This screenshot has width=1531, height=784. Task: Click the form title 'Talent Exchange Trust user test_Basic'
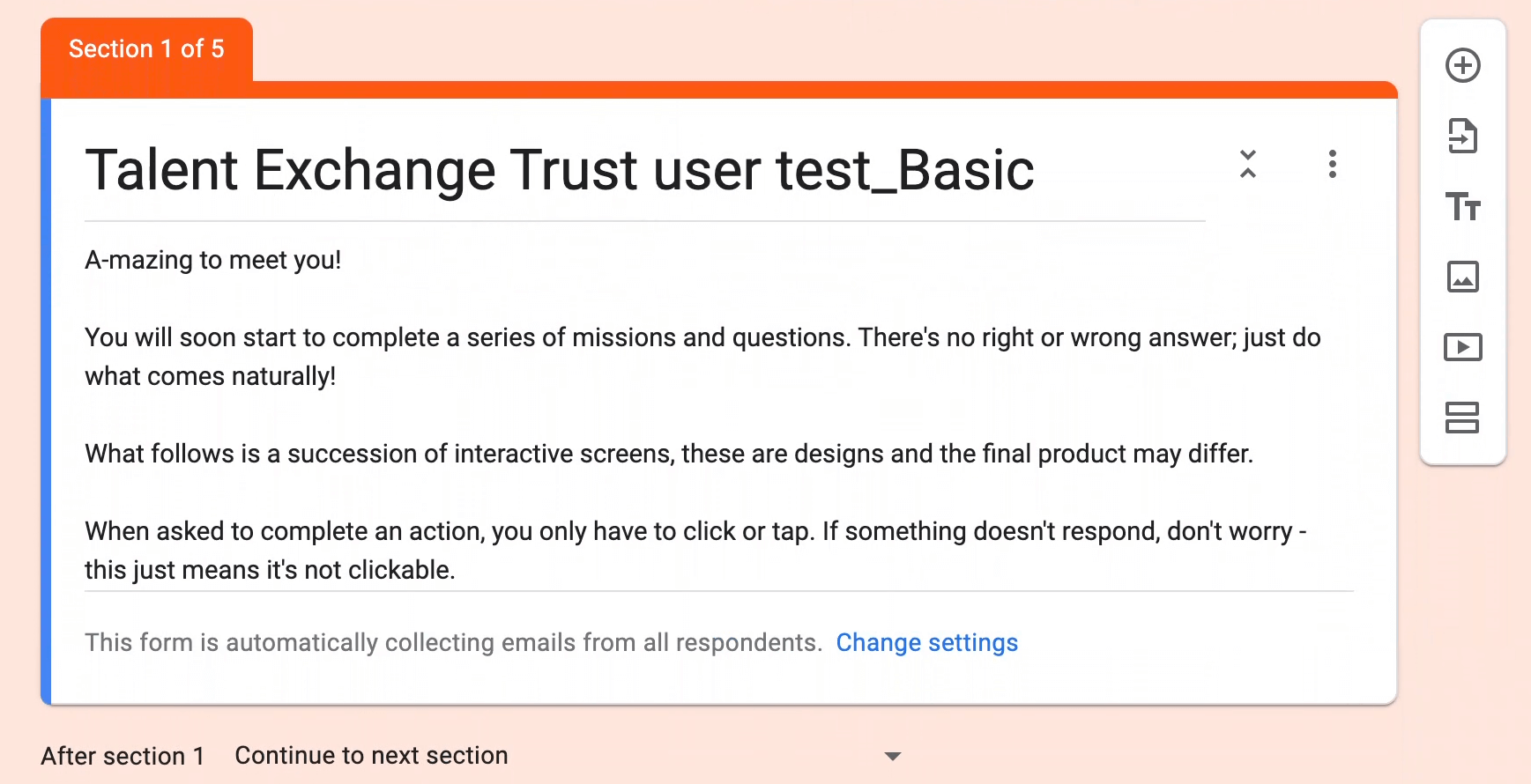559,170
